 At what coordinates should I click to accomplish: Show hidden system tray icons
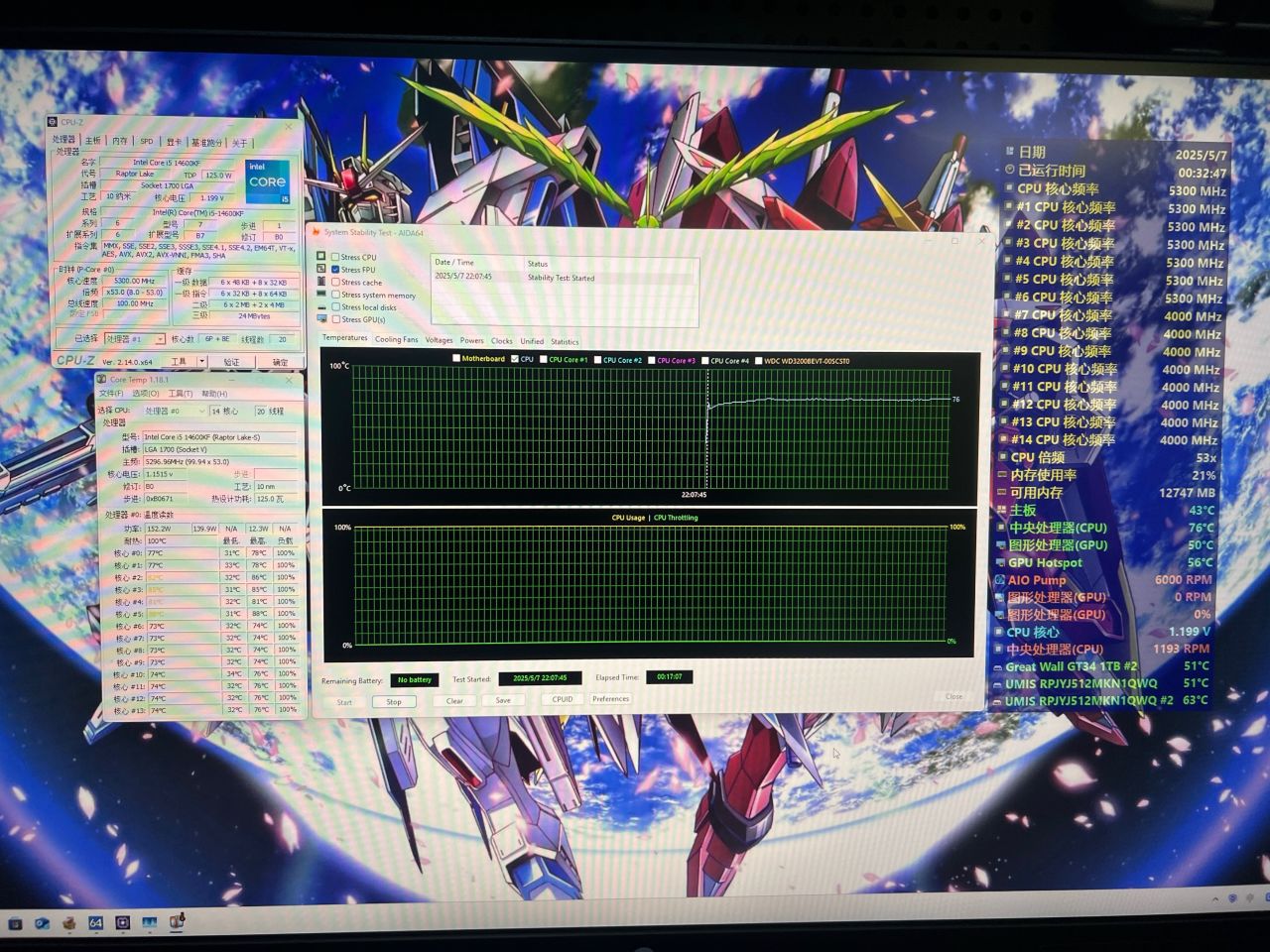1215,899
